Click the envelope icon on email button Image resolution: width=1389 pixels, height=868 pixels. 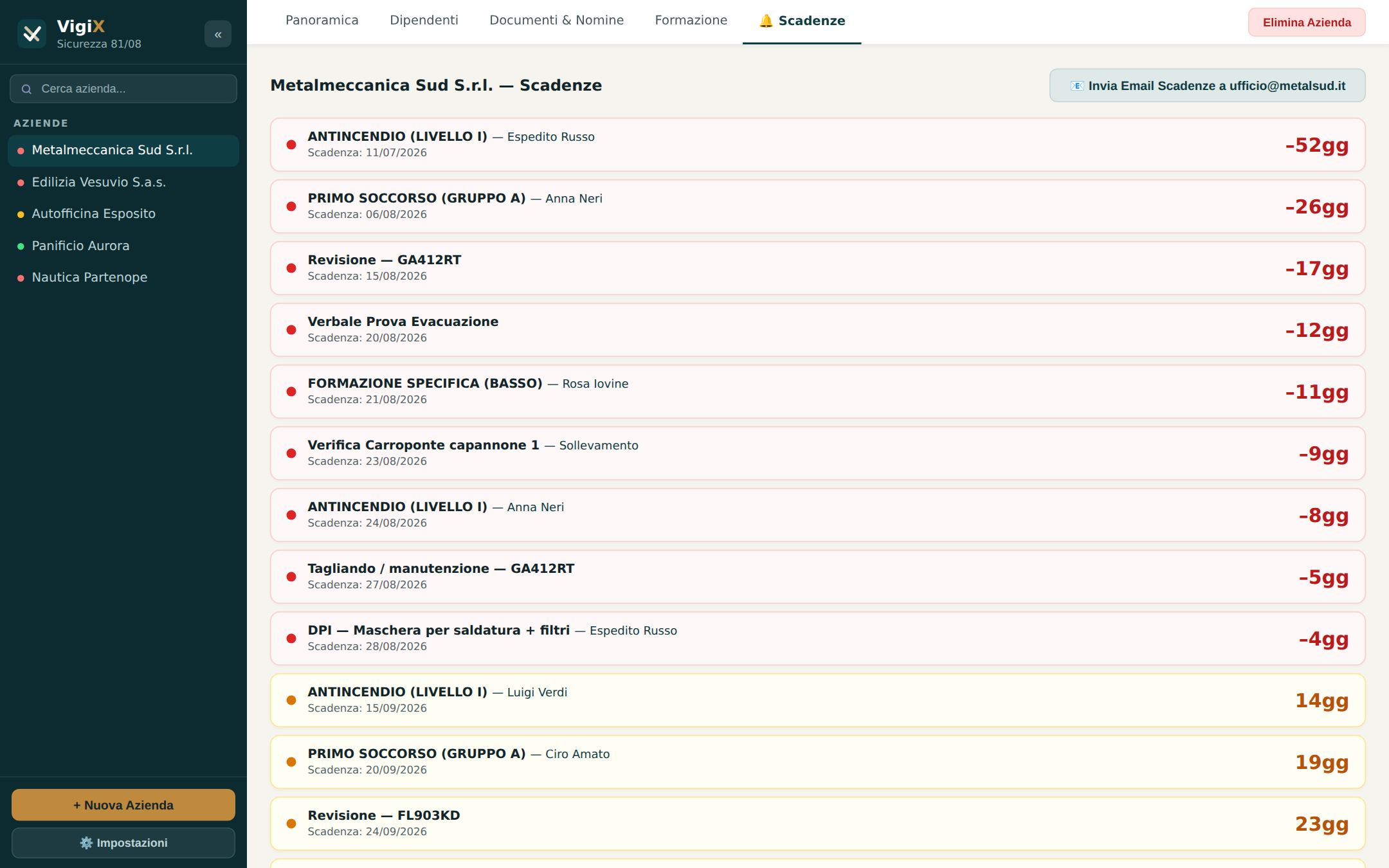(1077, 86)
